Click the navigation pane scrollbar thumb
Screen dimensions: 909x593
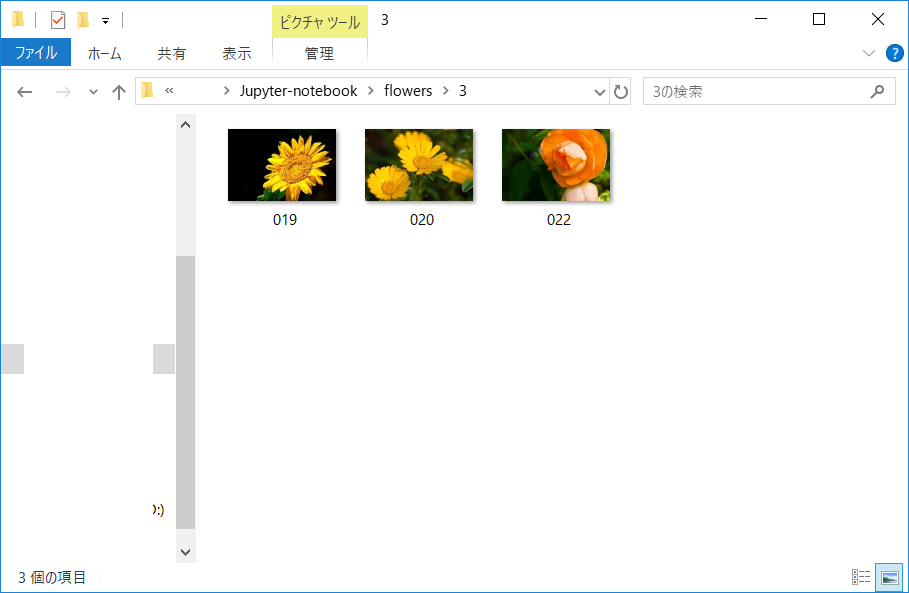click(x=186, y=392)
